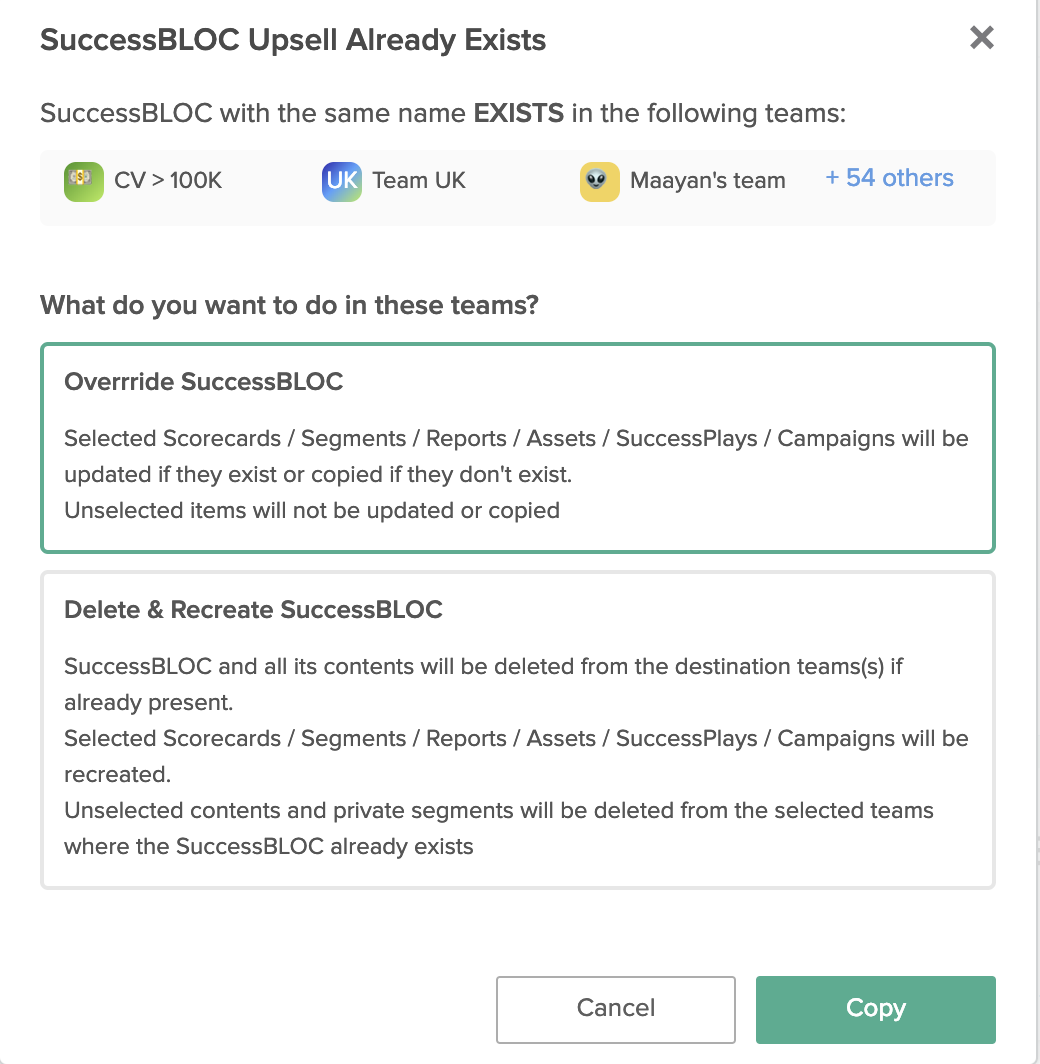The width and height of the screenshot is (1040, 1064).
Task: Click the 'Unselected contents and private segments' description
Action: point(499,828)
